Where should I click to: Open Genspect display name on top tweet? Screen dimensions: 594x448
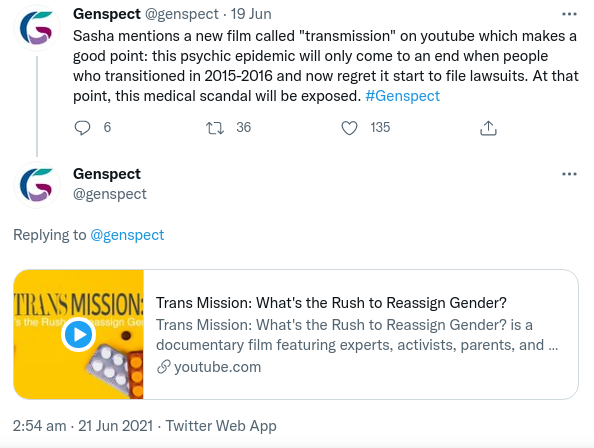point(106,14)
